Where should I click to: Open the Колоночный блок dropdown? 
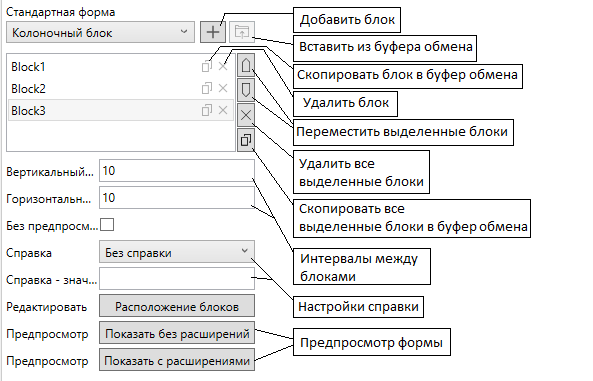101,32
